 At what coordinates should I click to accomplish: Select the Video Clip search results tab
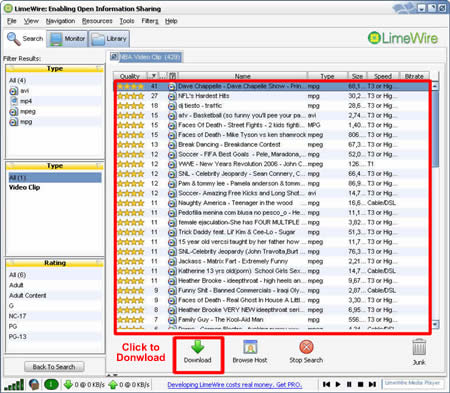click(x=146, y=57)
